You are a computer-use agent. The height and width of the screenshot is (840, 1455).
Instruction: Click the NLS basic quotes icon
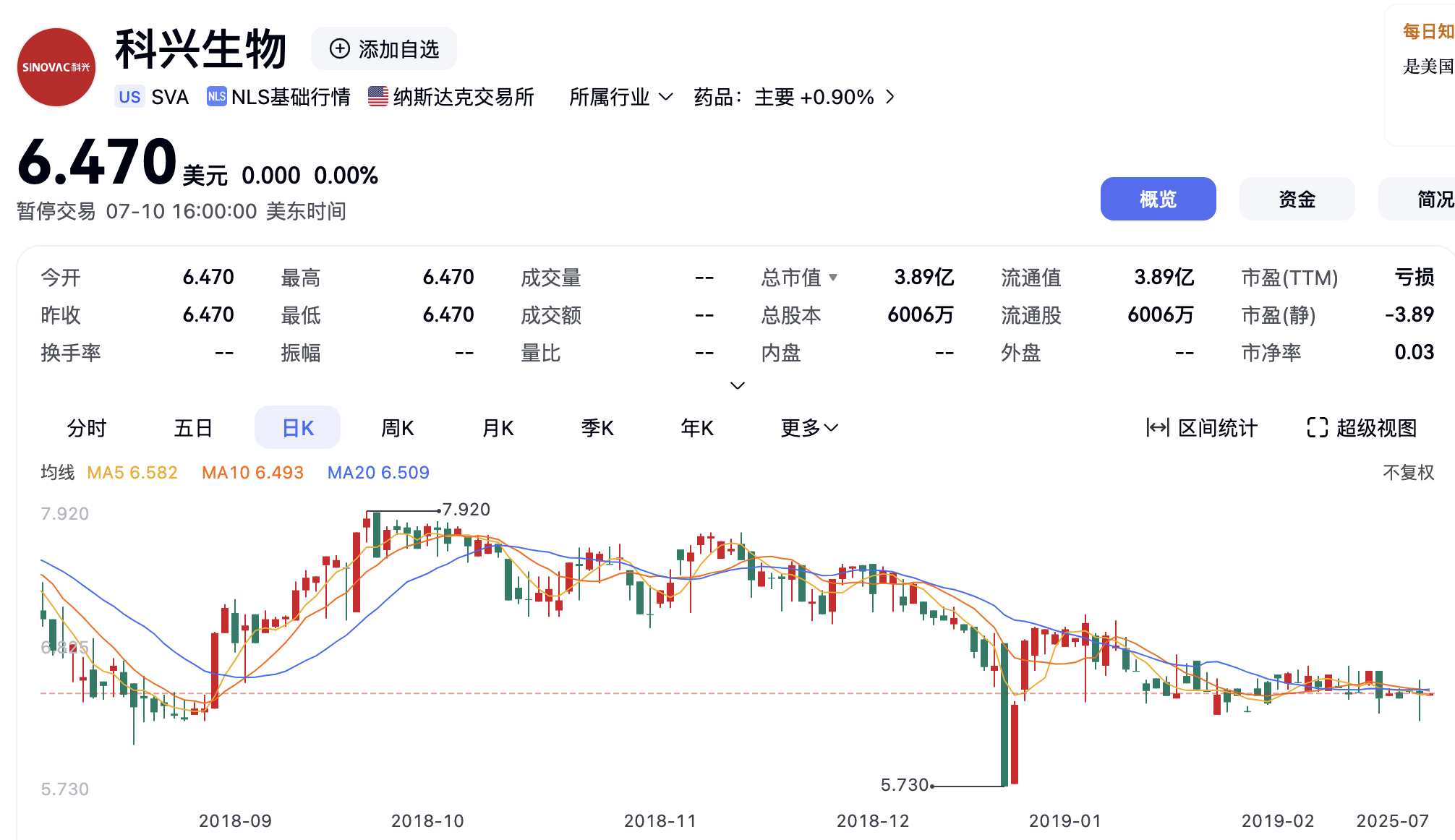tap(216, 97)
